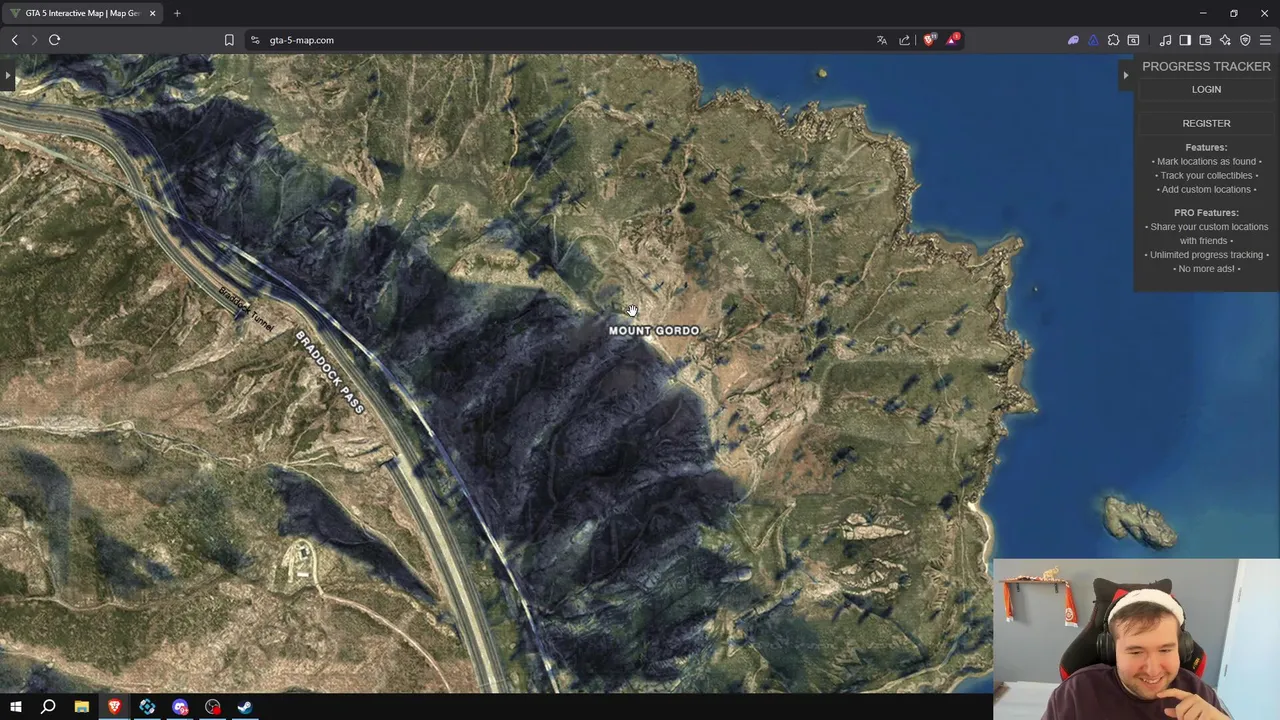Bookmark this page with the bookmark icon
The image size is (1280, 720).
[229, 40]
